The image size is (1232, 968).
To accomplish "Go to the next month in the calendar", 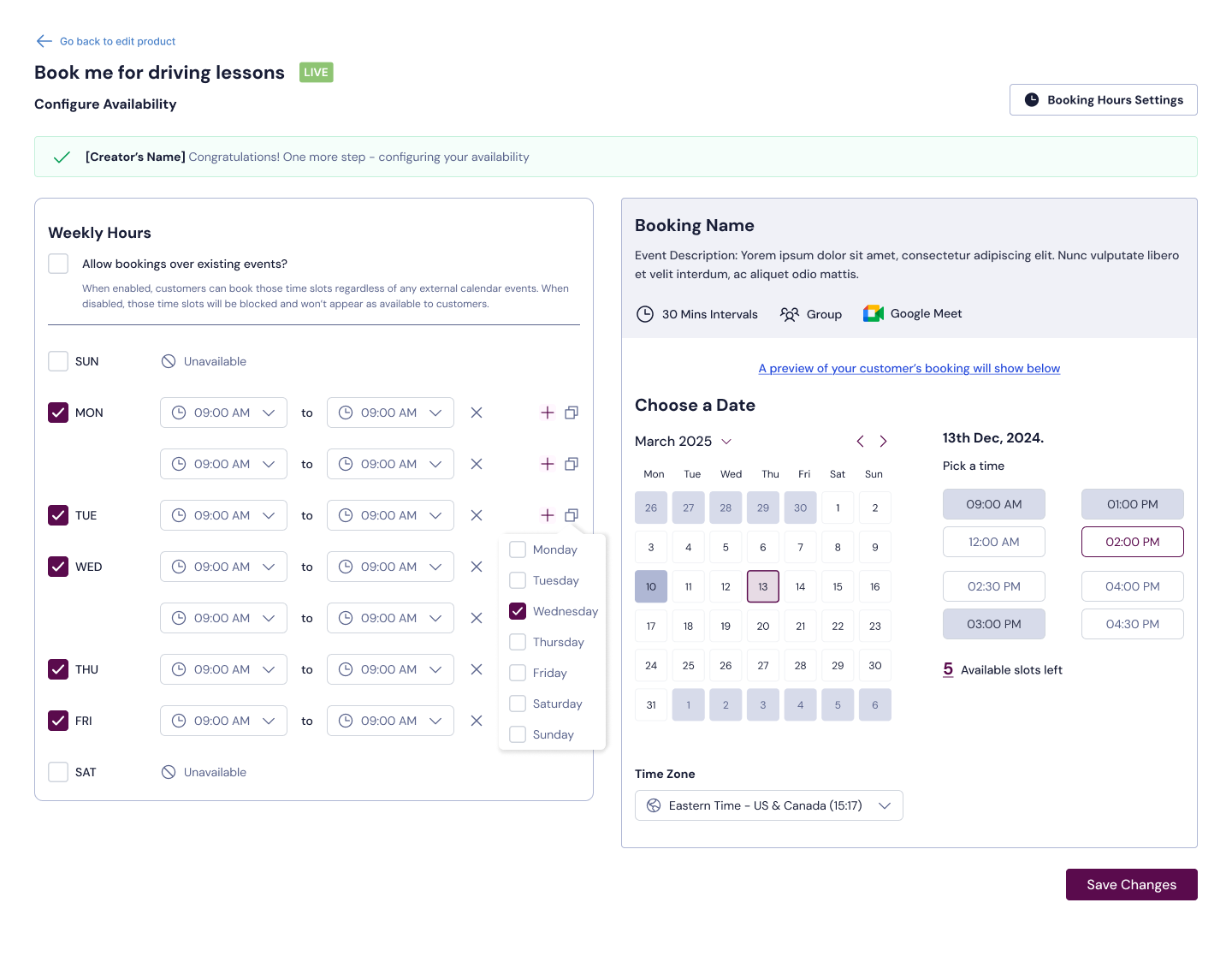I will (x=883, y=442).
